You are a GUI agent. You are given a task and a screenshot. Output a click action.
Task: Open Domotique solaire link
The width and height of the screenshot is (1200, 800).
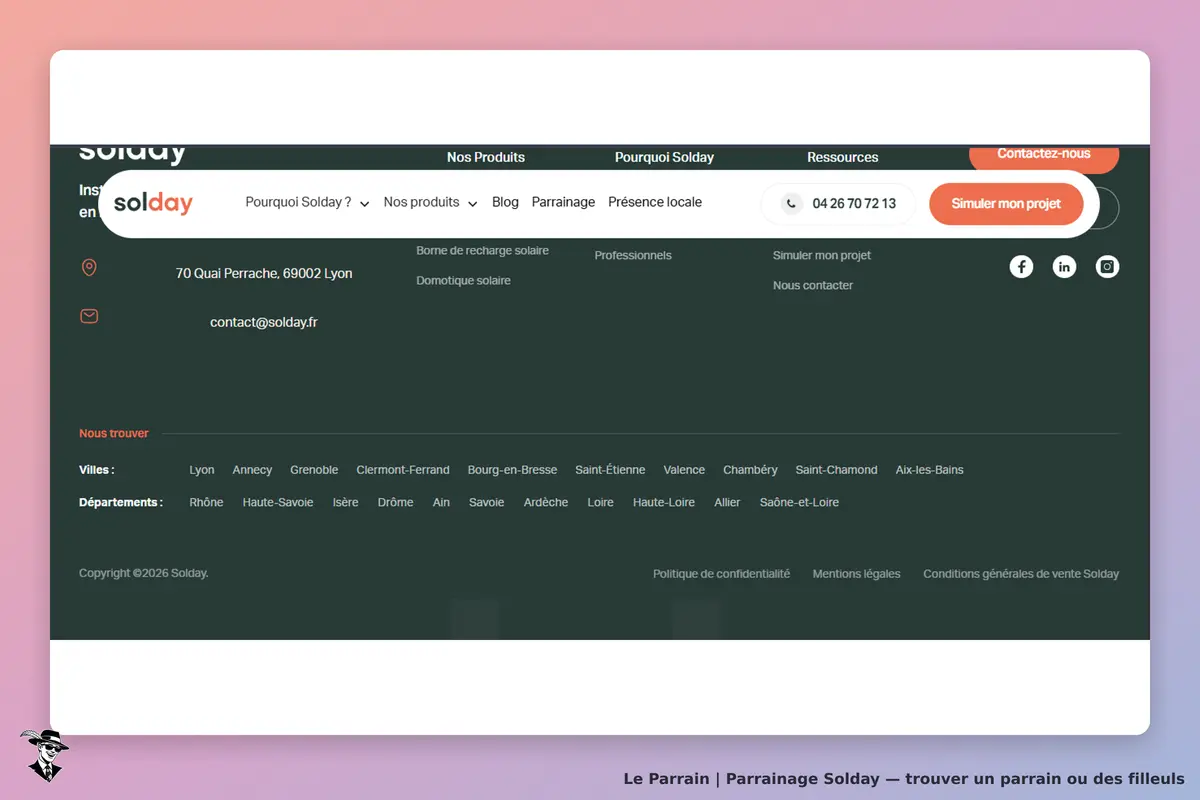click(x=463, y=281)
